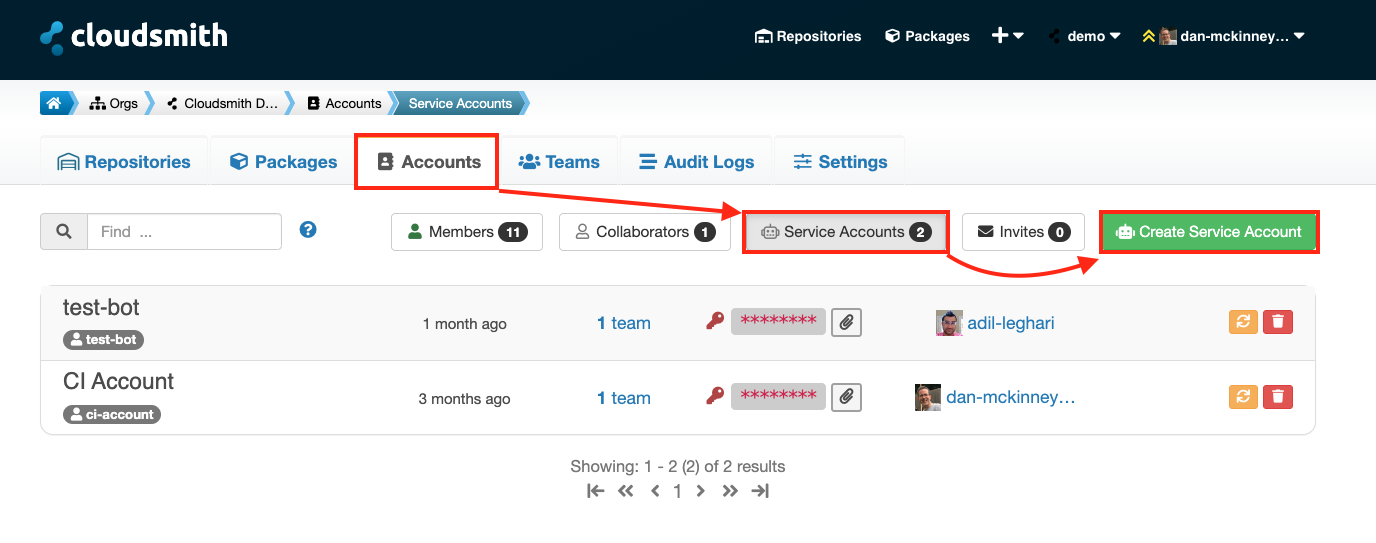Screen dimensions: 1376x543
Task: Open the 1 team link for CI Account
Action: coord(624,398)
